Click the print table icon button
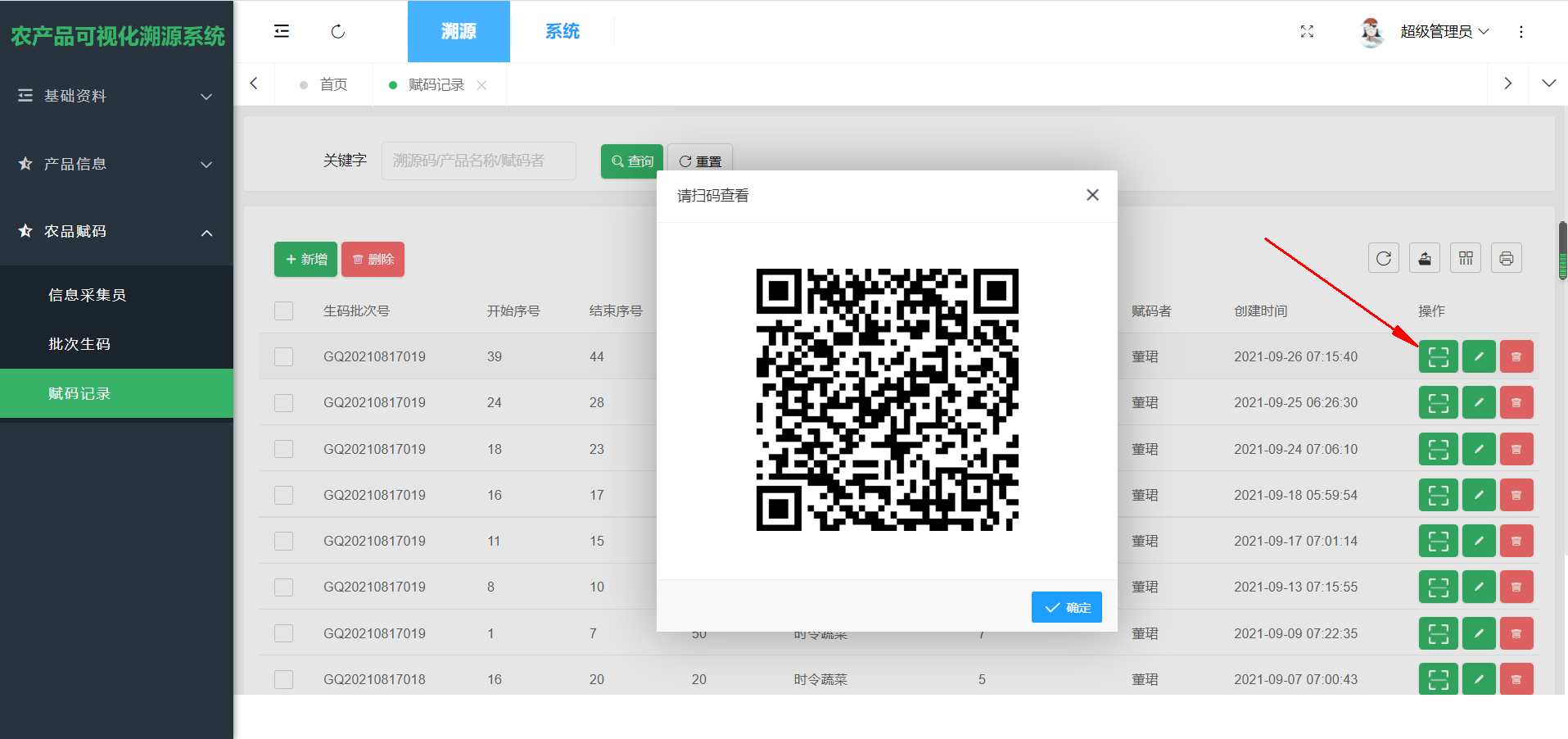The width and height of the screenshot is (1568, 739). point(1507,259)
